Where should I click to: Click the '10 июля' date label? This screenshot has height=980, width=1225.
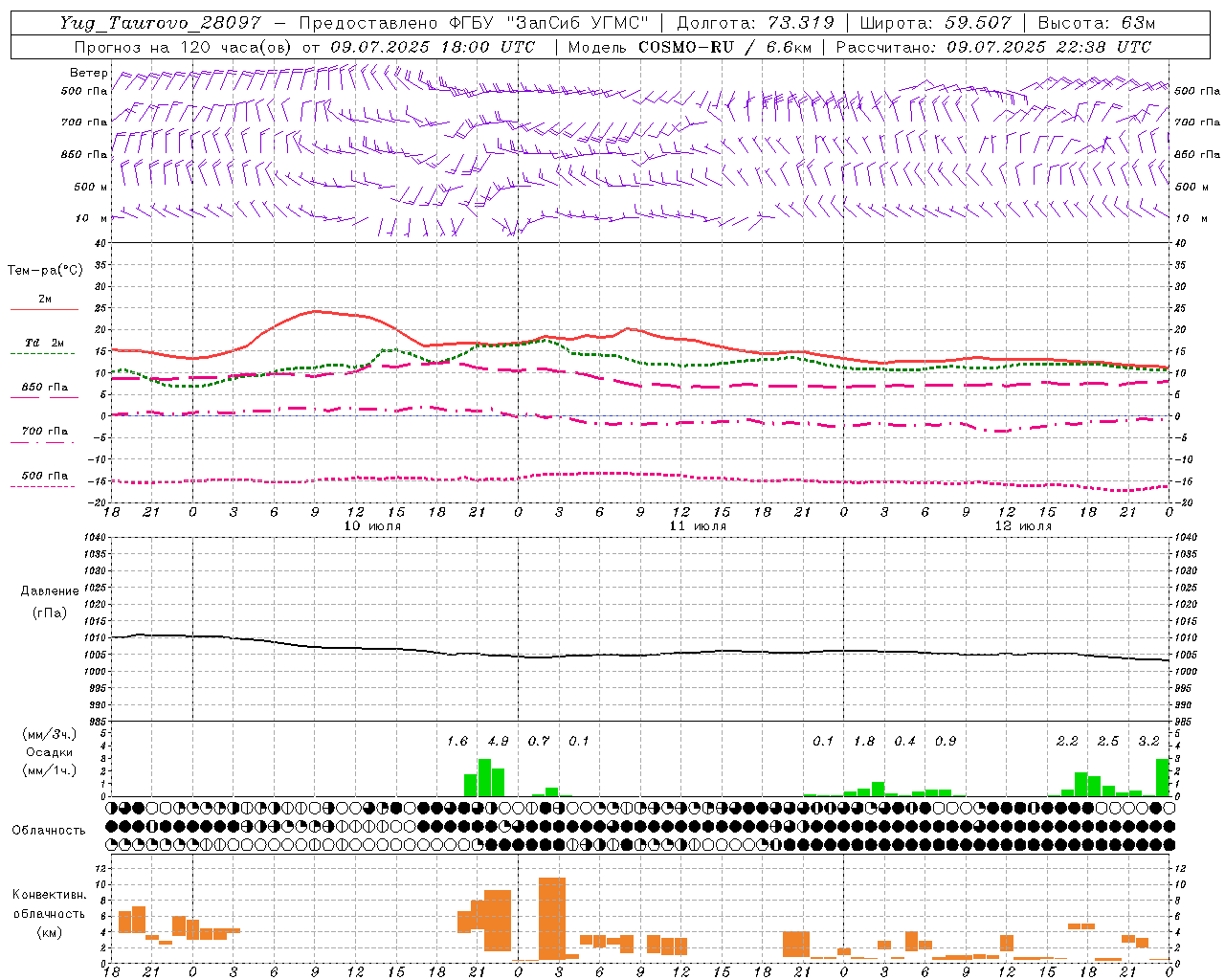tap(373, 526)
